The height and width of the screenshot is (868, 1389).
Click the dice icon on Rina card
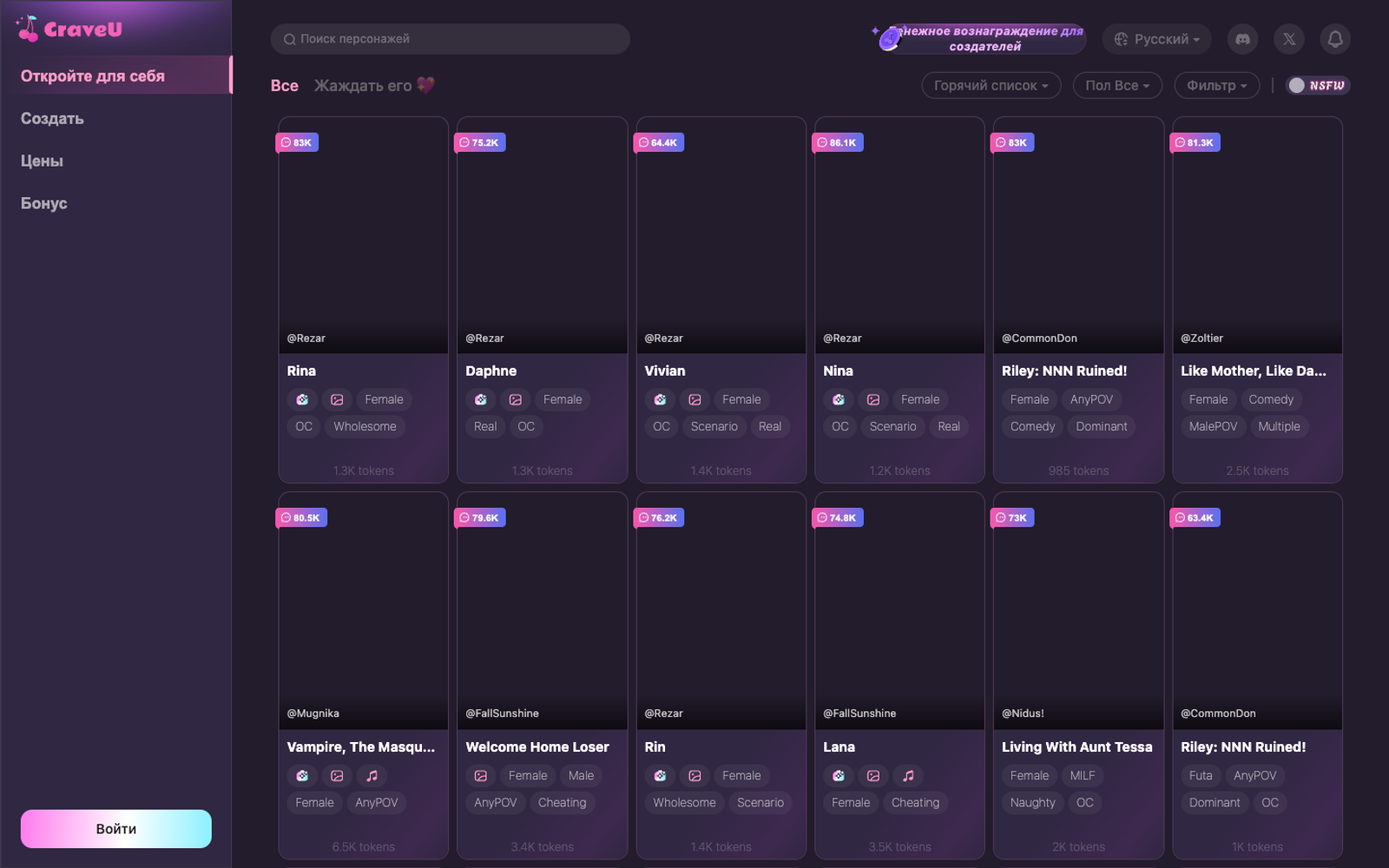pos(302,399)
